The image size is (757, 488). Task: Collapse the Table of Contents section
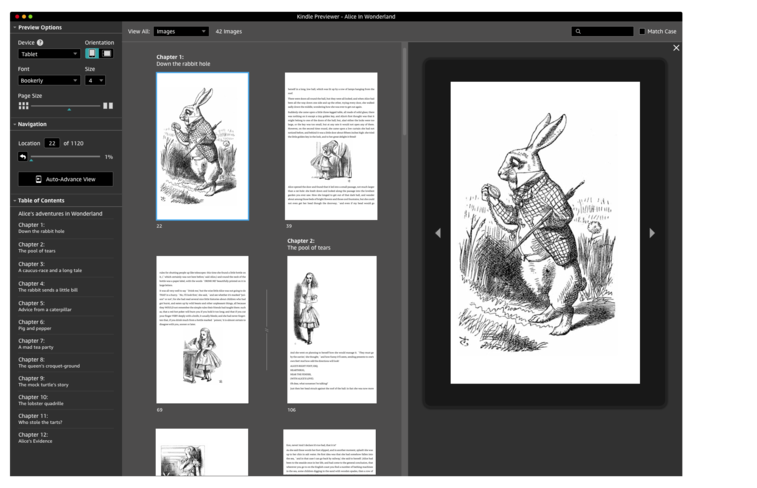15,200
